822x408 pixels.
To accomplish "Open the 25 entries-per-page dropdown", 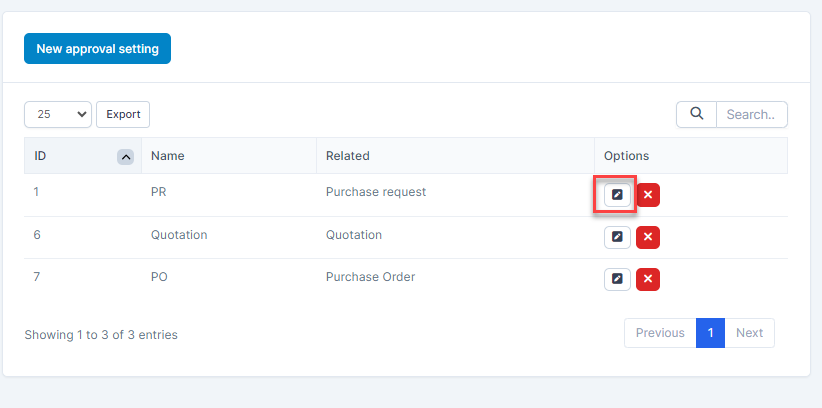I will (58, 114).
